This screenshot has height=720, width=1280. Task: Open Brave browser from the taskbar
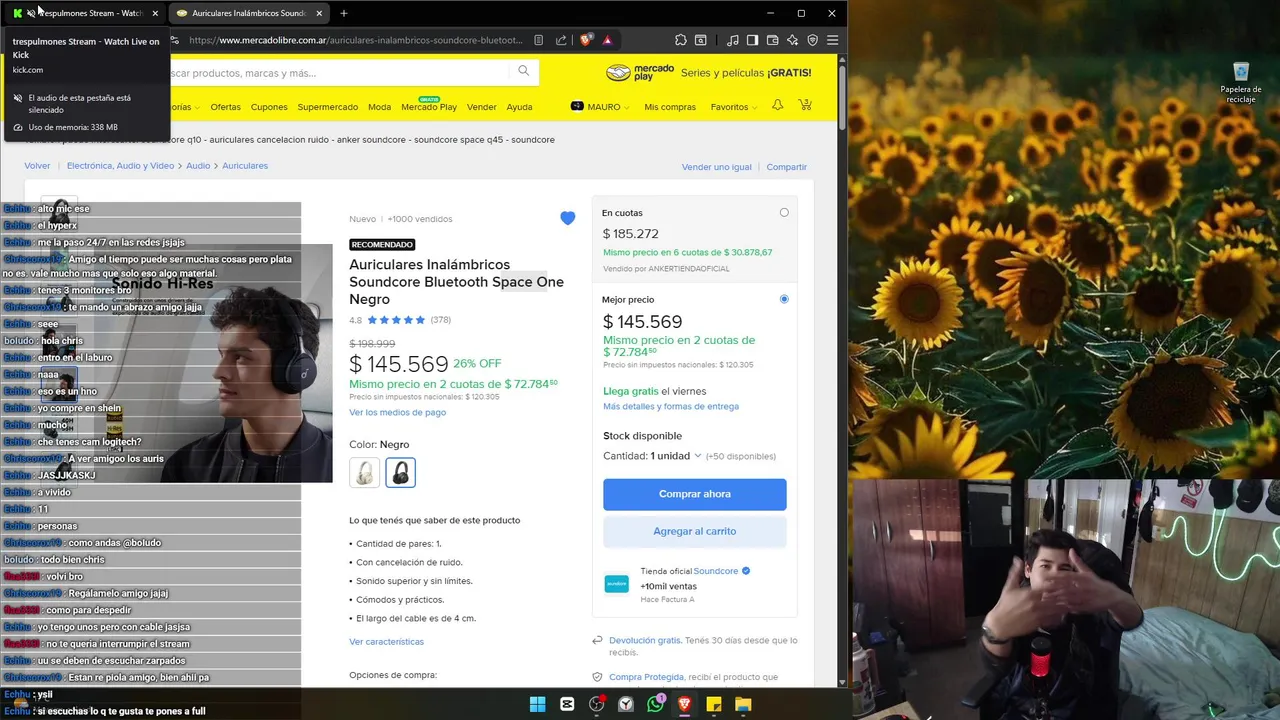pyautogui.click(x=684, y=704)
